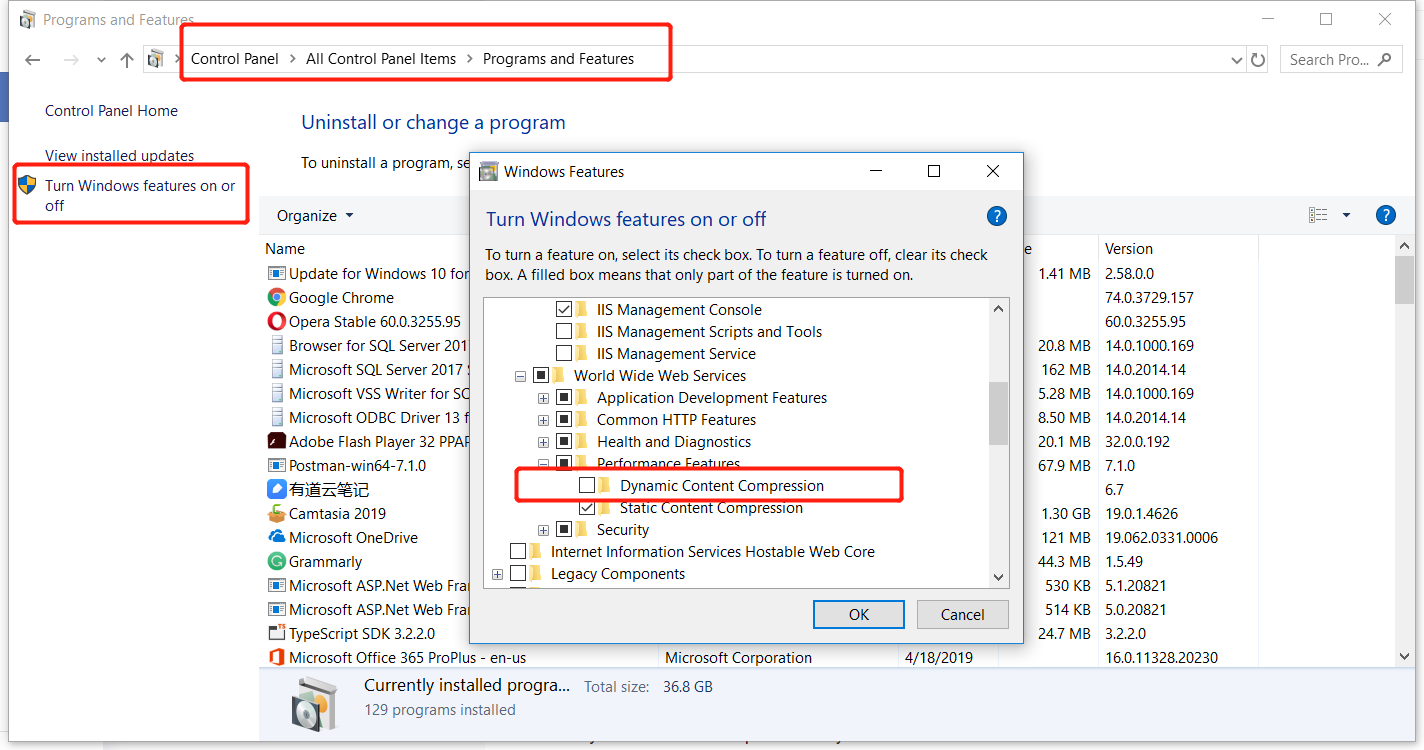Viewport: 1424px width, 750px height.
Task: Enable Dynamic Content Compression checkbox
Action: pyautogui.click(x=587, y=486)
